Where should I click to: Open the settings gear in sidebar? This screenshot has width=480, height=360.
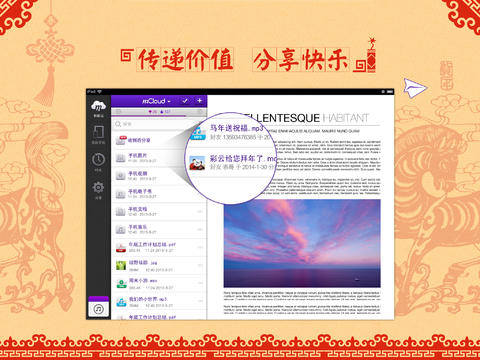[98, 188]
